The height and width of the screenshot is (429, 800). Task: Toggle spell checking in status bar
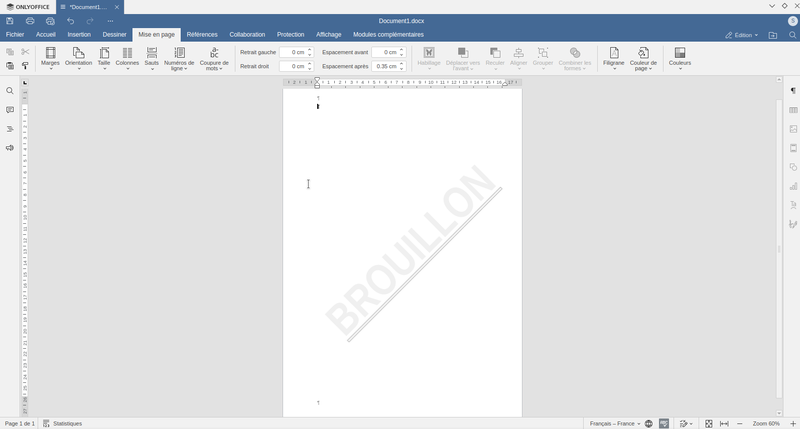click(x=664, y=424)
